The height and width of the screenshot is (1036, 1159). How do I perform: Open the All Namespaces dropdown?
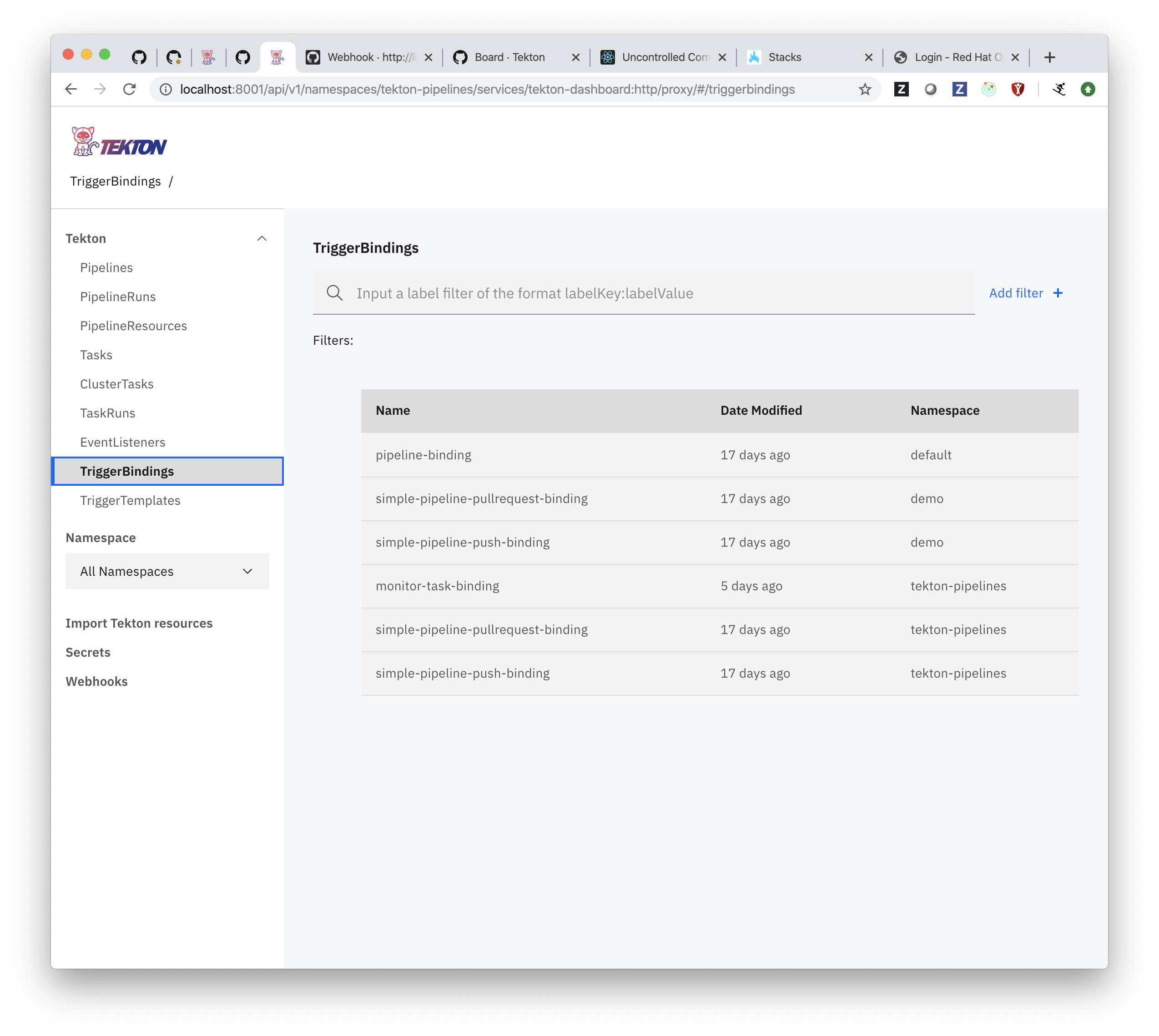point(167,571)
